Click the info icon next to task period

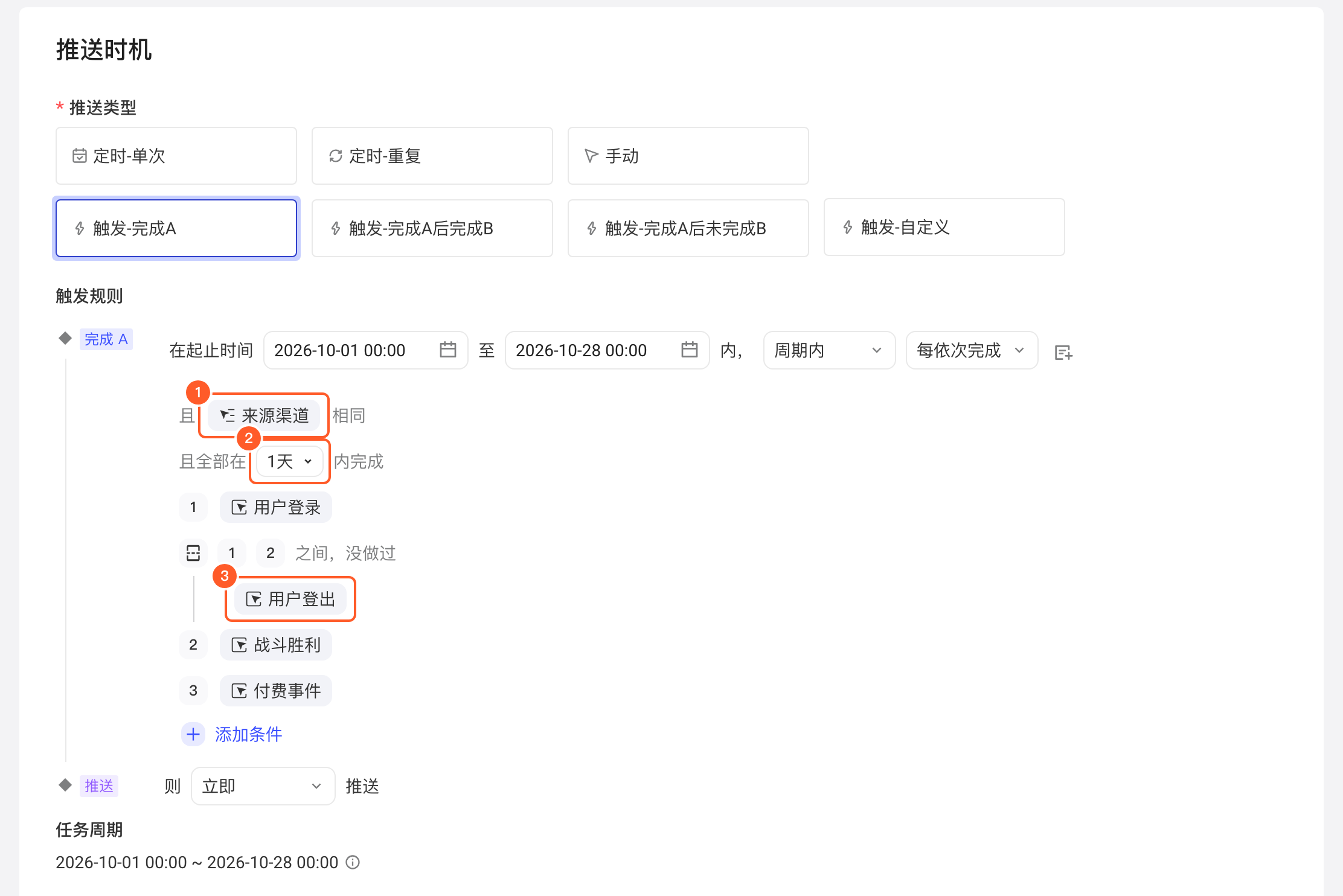coord(353,862)
